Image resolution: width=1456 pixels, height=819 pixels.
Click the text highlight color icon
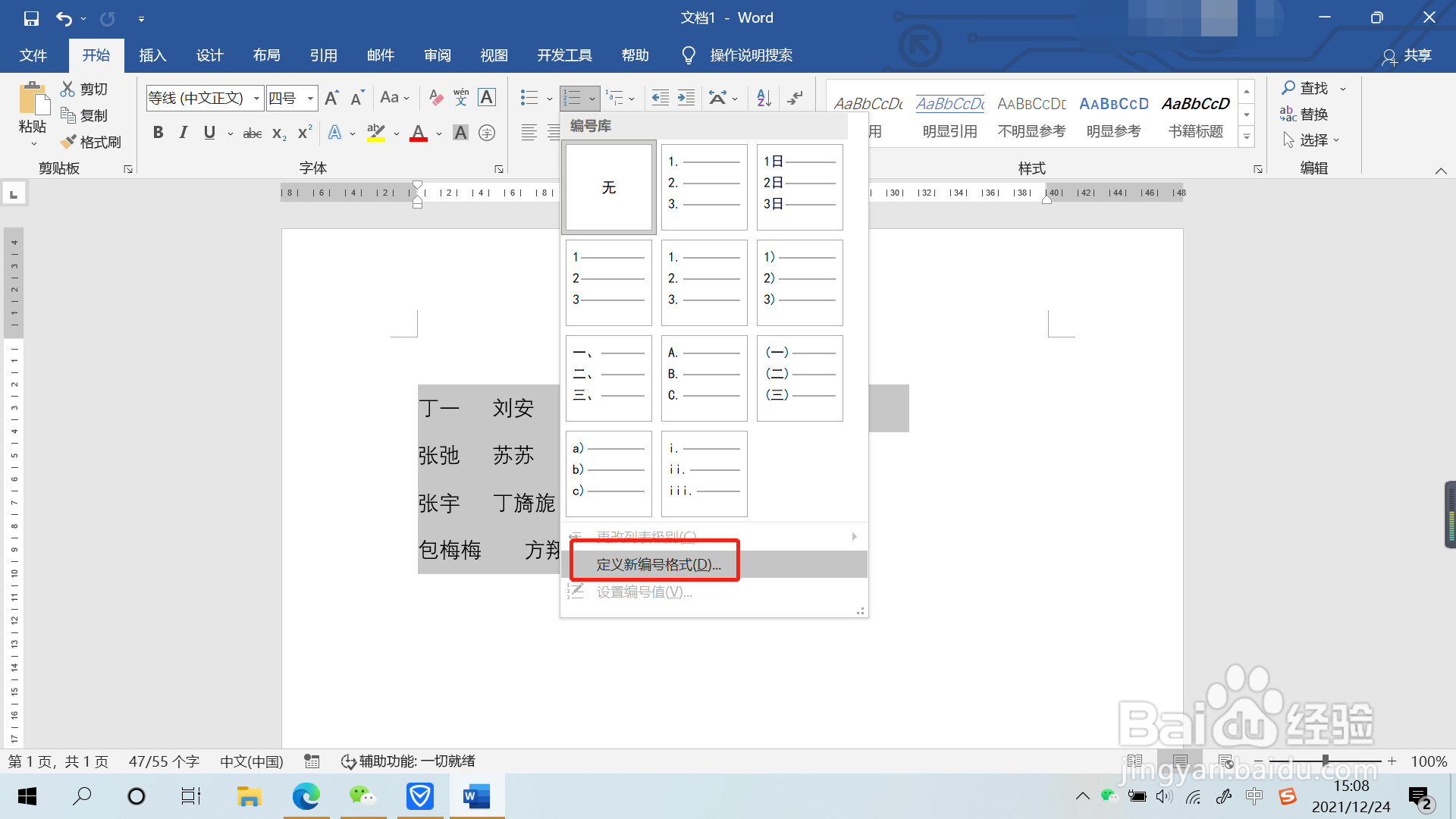click(375, 133)
